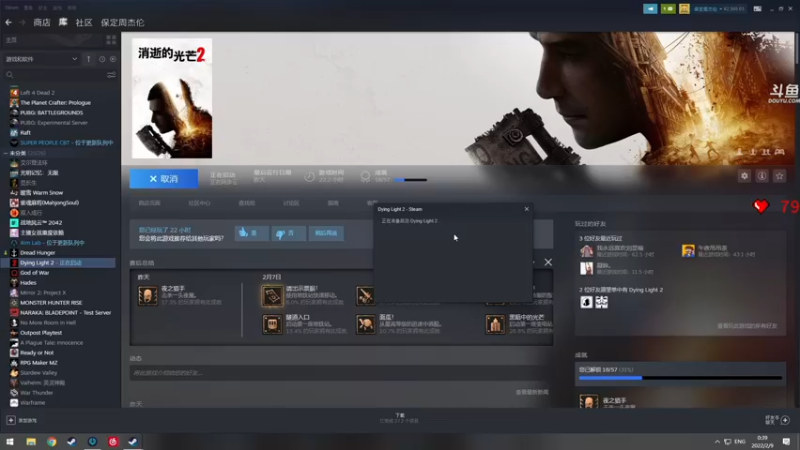Toggle the library grid view icon
This screenshot has width=800, height=450.
coord(111,40)
